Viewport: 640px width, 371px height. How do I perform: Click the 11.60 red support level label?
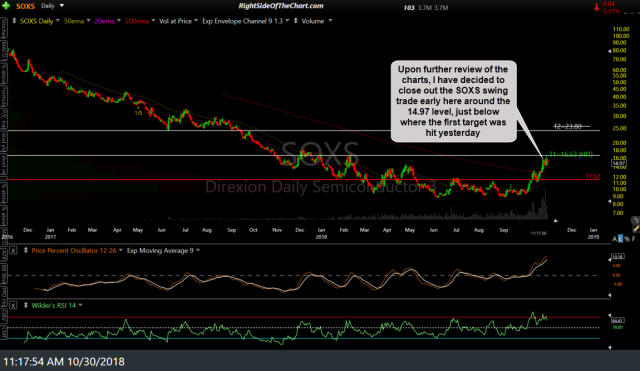click(593, 176)
